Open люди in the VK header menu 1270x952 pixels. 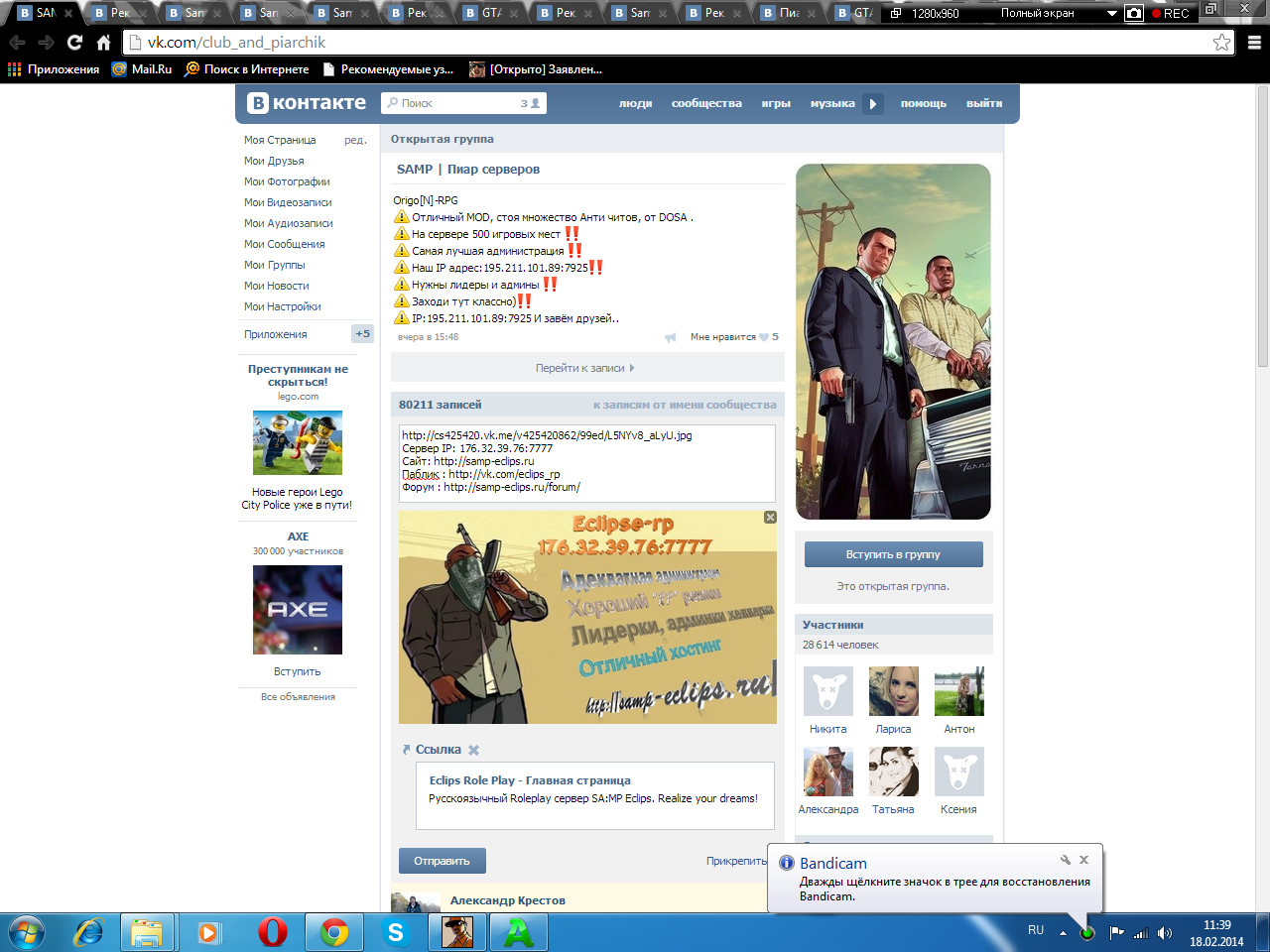[635, 103]
